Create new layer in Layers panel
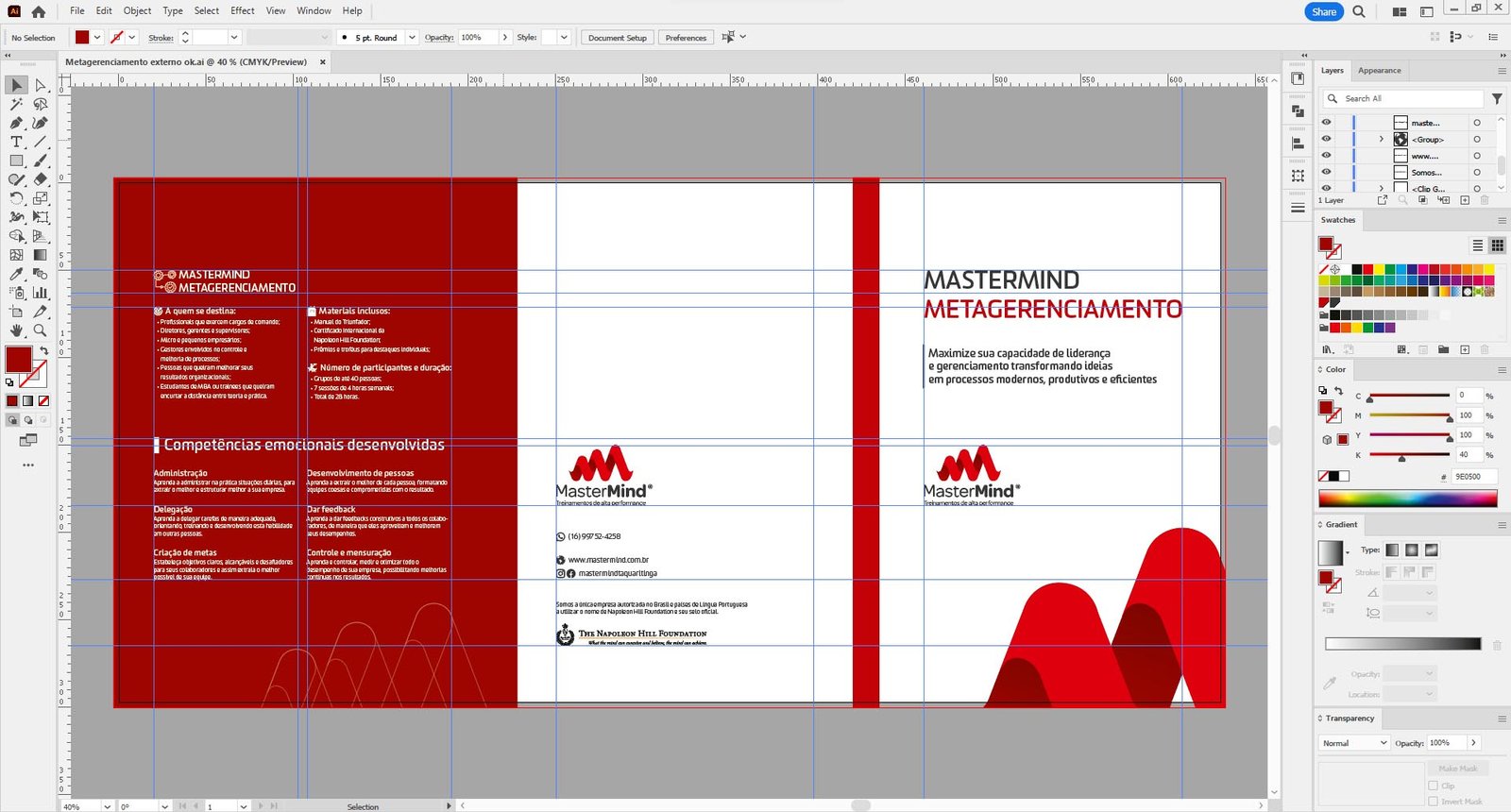 1465,200
